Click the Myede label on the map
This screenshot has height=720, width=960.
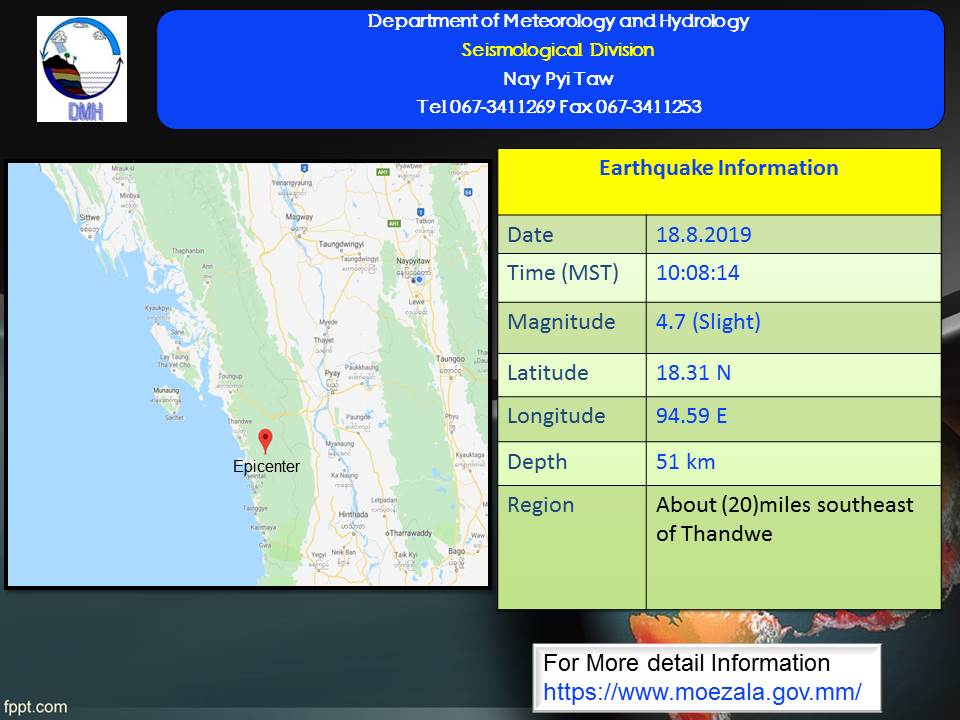[328, 322]
